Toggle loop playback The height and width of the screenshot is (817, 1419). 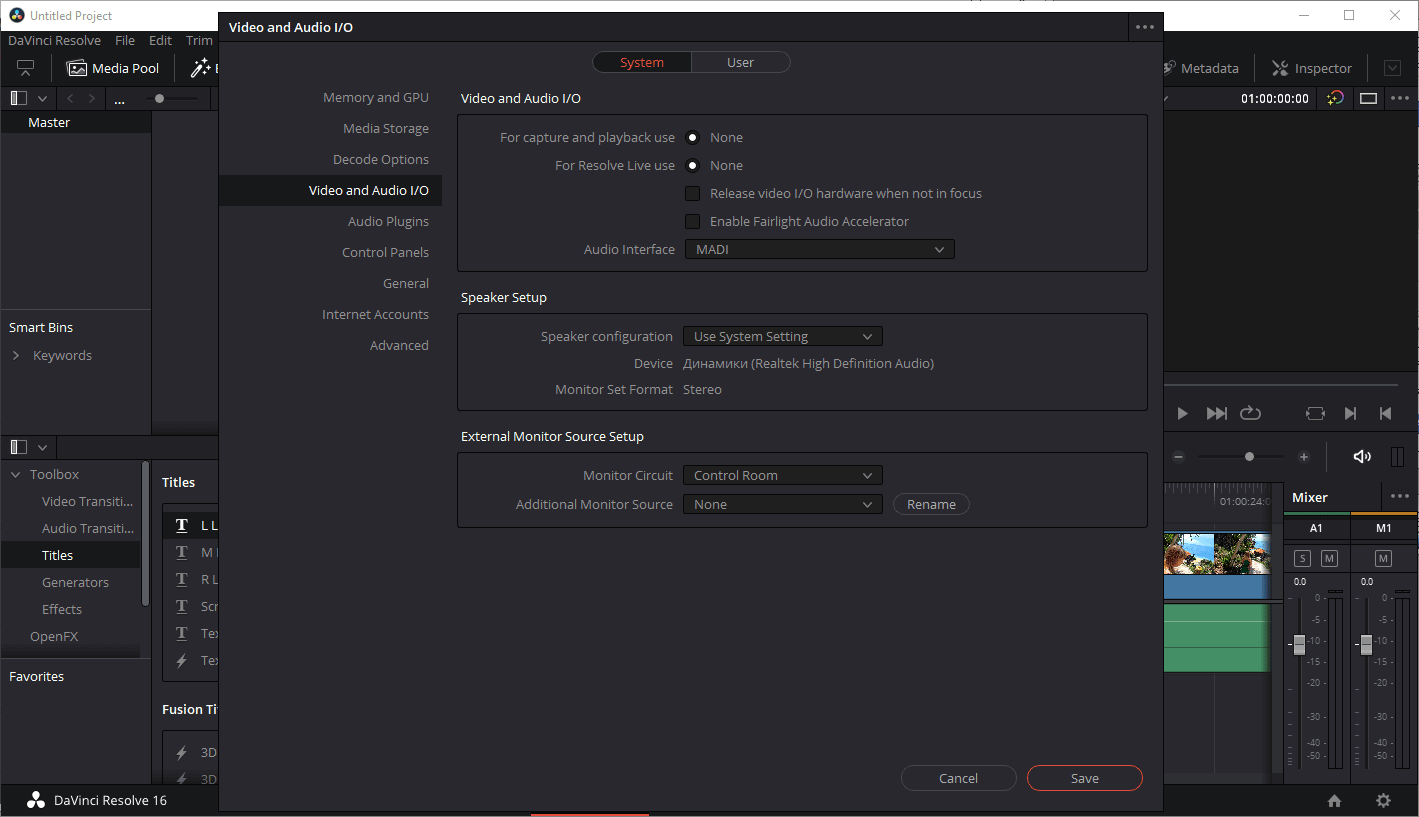1250,413
